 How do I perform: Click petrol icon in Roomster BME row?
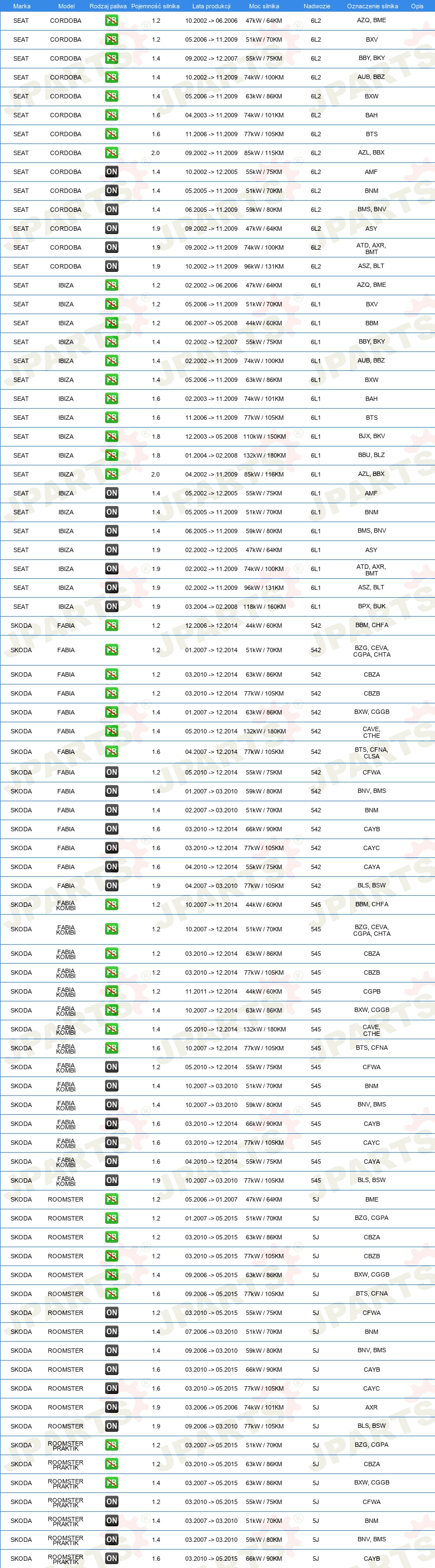click(111, 1199)
